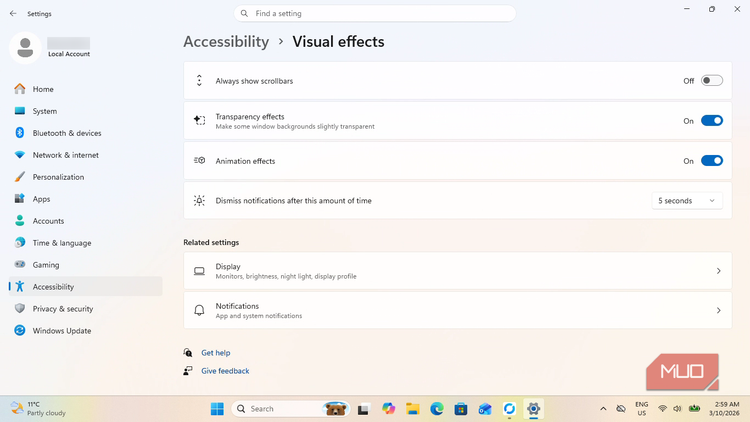Click the blue swirl app icon on taskbar

pyautogui.click(x=509, y=409)
